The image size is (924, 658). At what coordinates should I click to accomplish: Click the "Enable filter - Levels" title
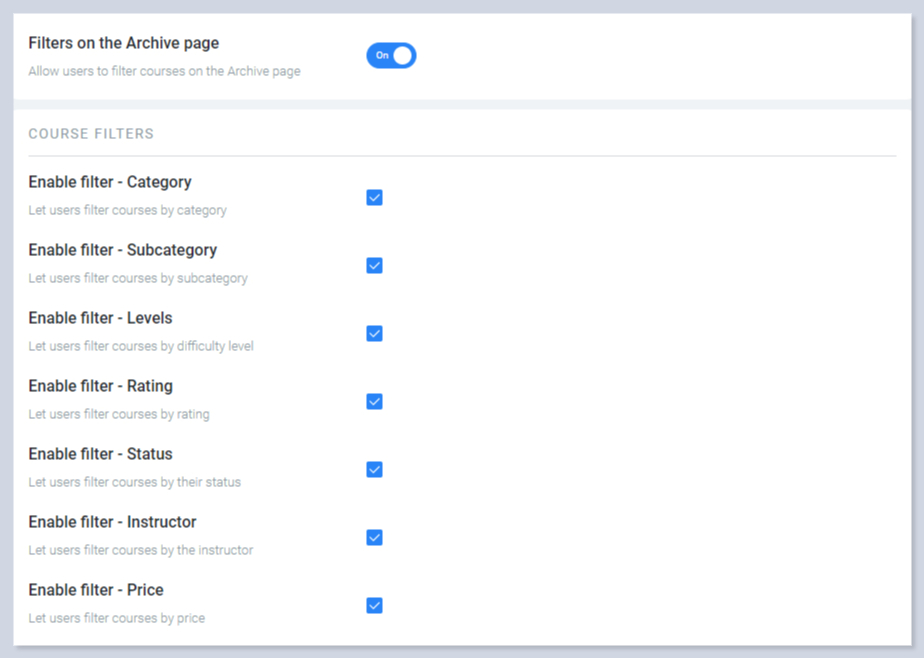(x=100, y=318)
